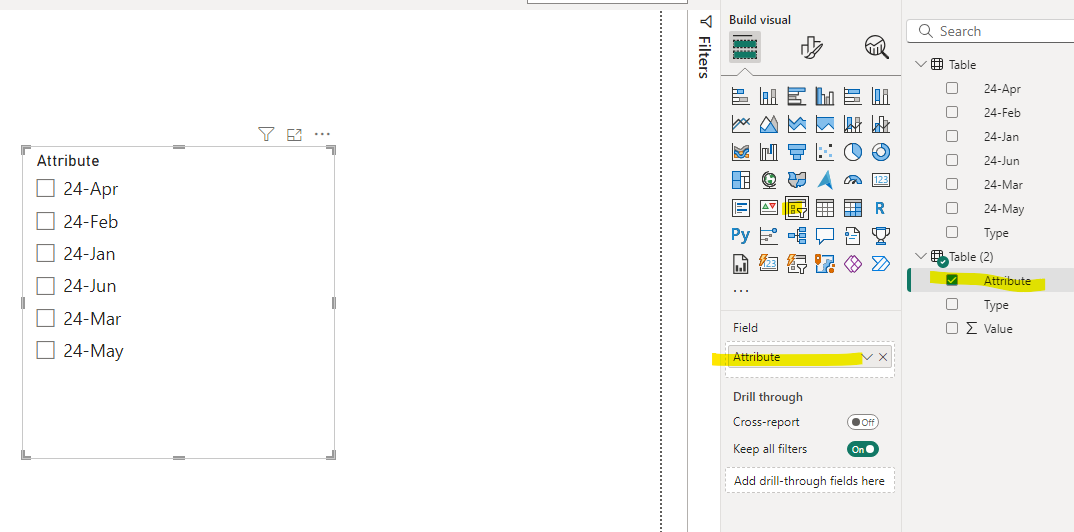
Task: Uncheck the Attribute field in Table (2)
Action: pos(952,280)
